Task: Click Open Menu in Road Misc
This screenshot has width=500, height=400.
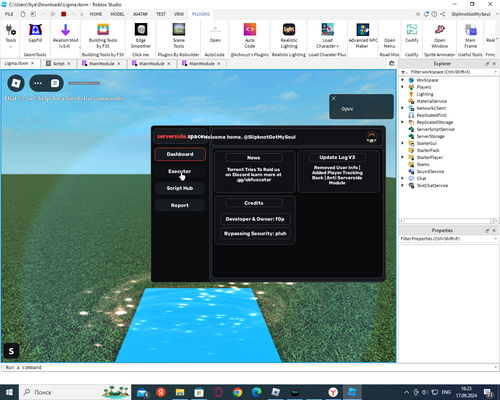Action: (x=389, y=43)
